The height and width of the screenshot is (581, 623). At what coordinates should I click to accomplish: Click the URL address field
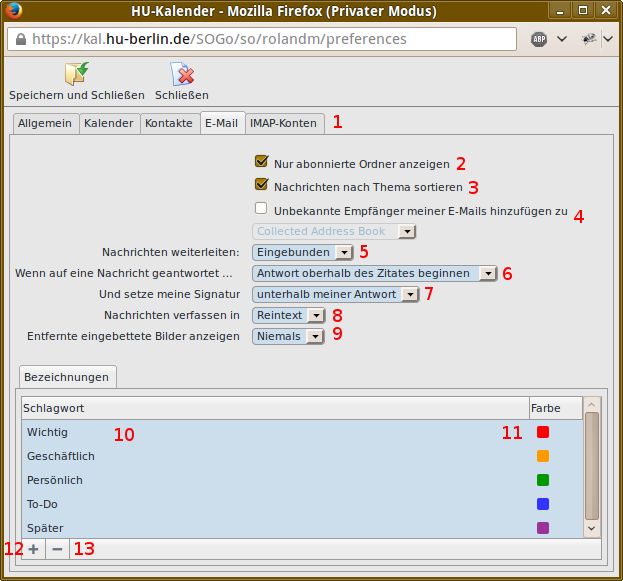[270, 39]
